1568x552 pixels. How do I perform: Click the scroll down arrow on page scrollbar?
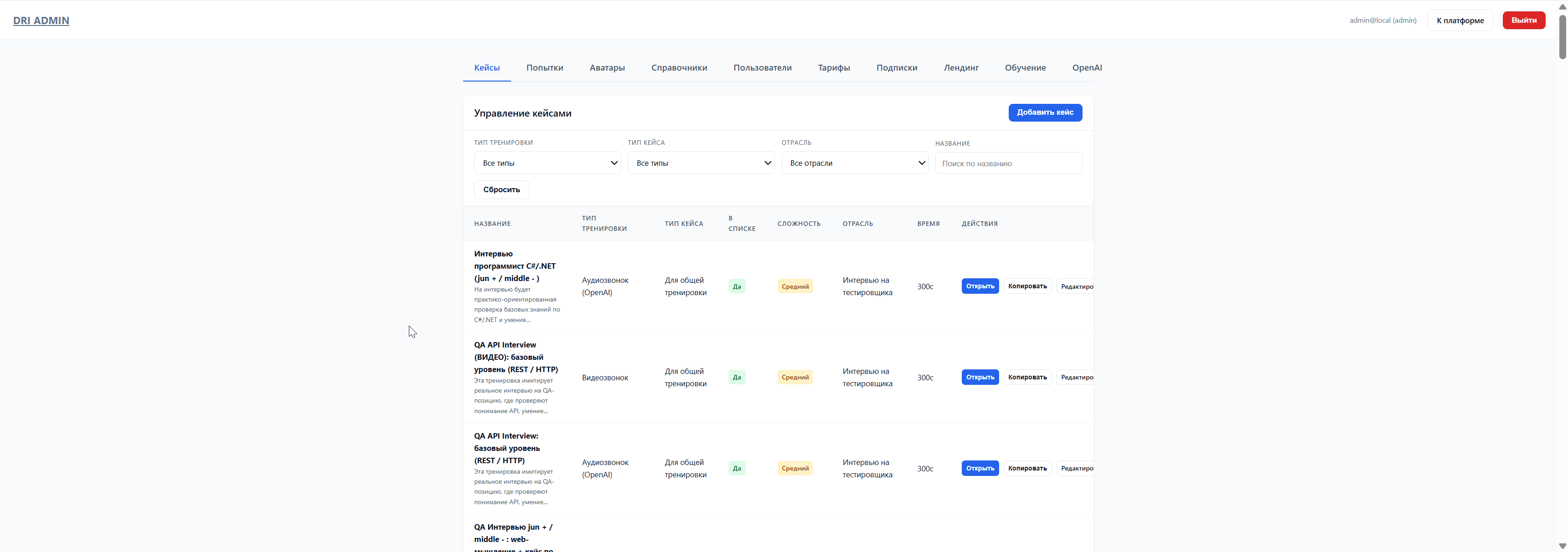(x=1562, y=546)
